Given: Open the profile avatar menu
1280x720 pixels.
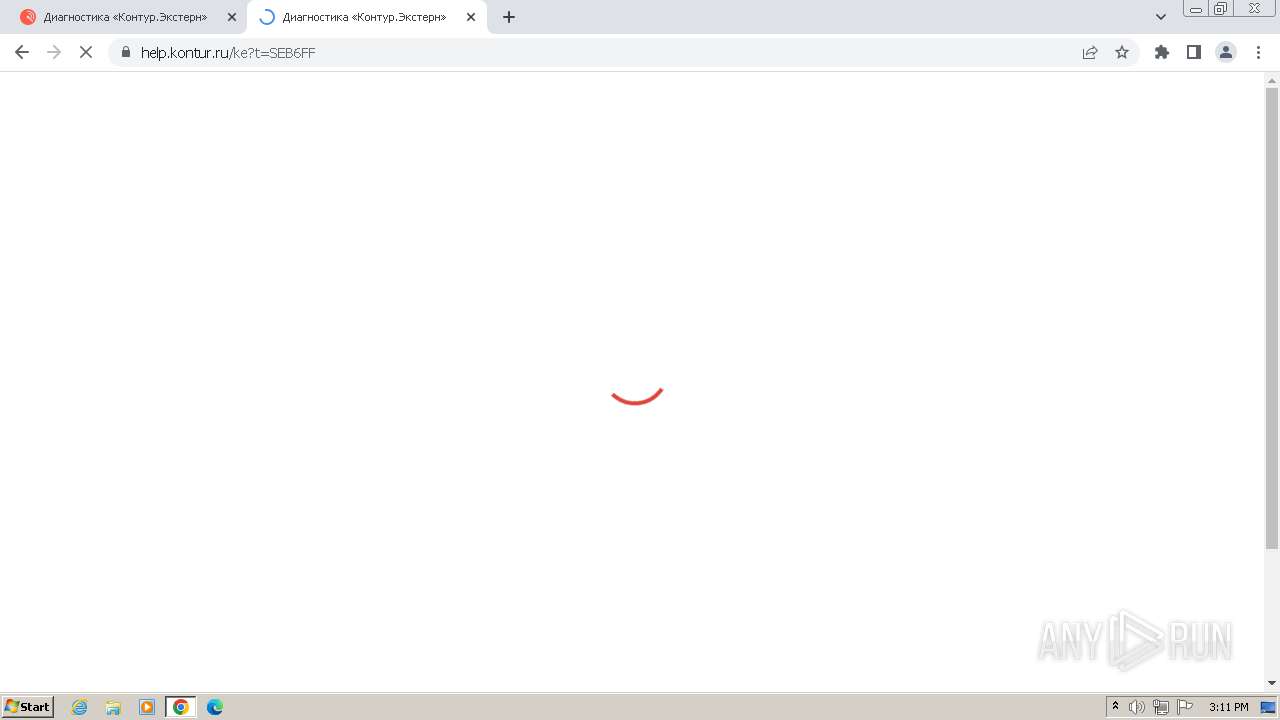Looking at the screenshot, I should click(x=1226, y=52).
